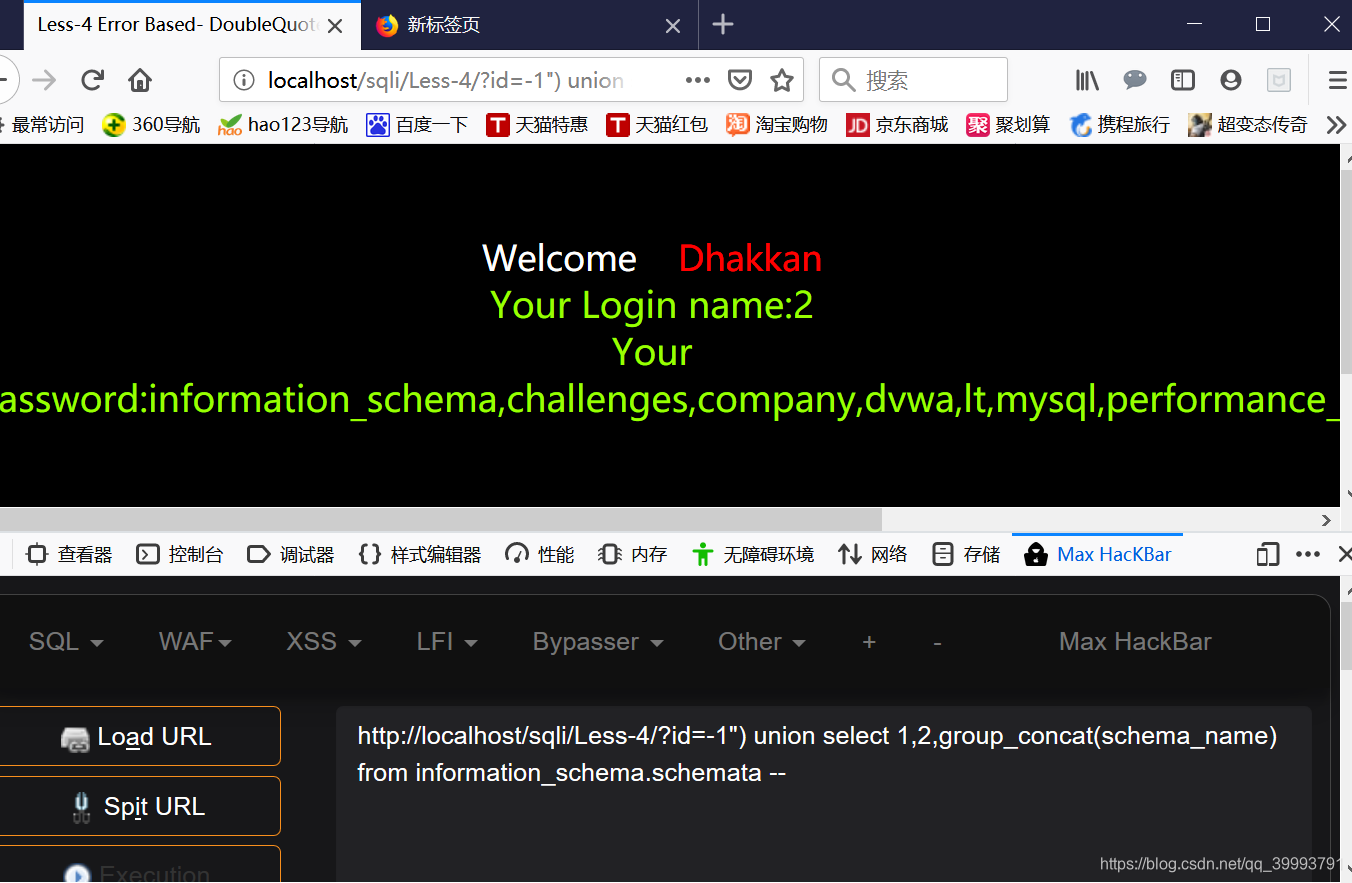Open 百度一下 bookmark
Screen dimensions: 1352x883
coord(417,125)
